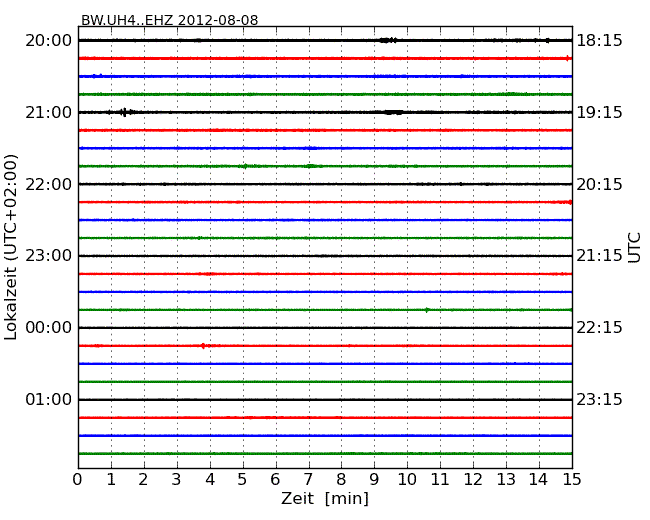Click the 22:00 label on left axis
The image size is (650, 520).
(48, 184)
